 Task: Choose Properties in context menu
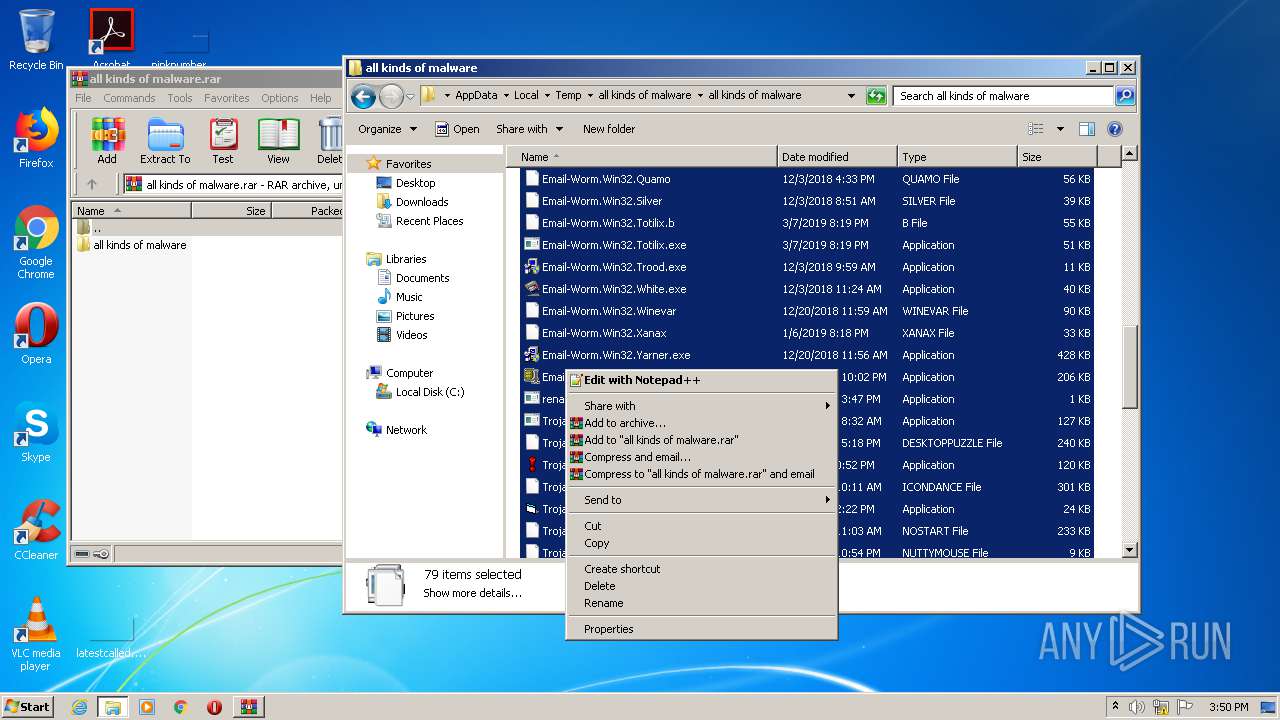[x=701, y=629]
